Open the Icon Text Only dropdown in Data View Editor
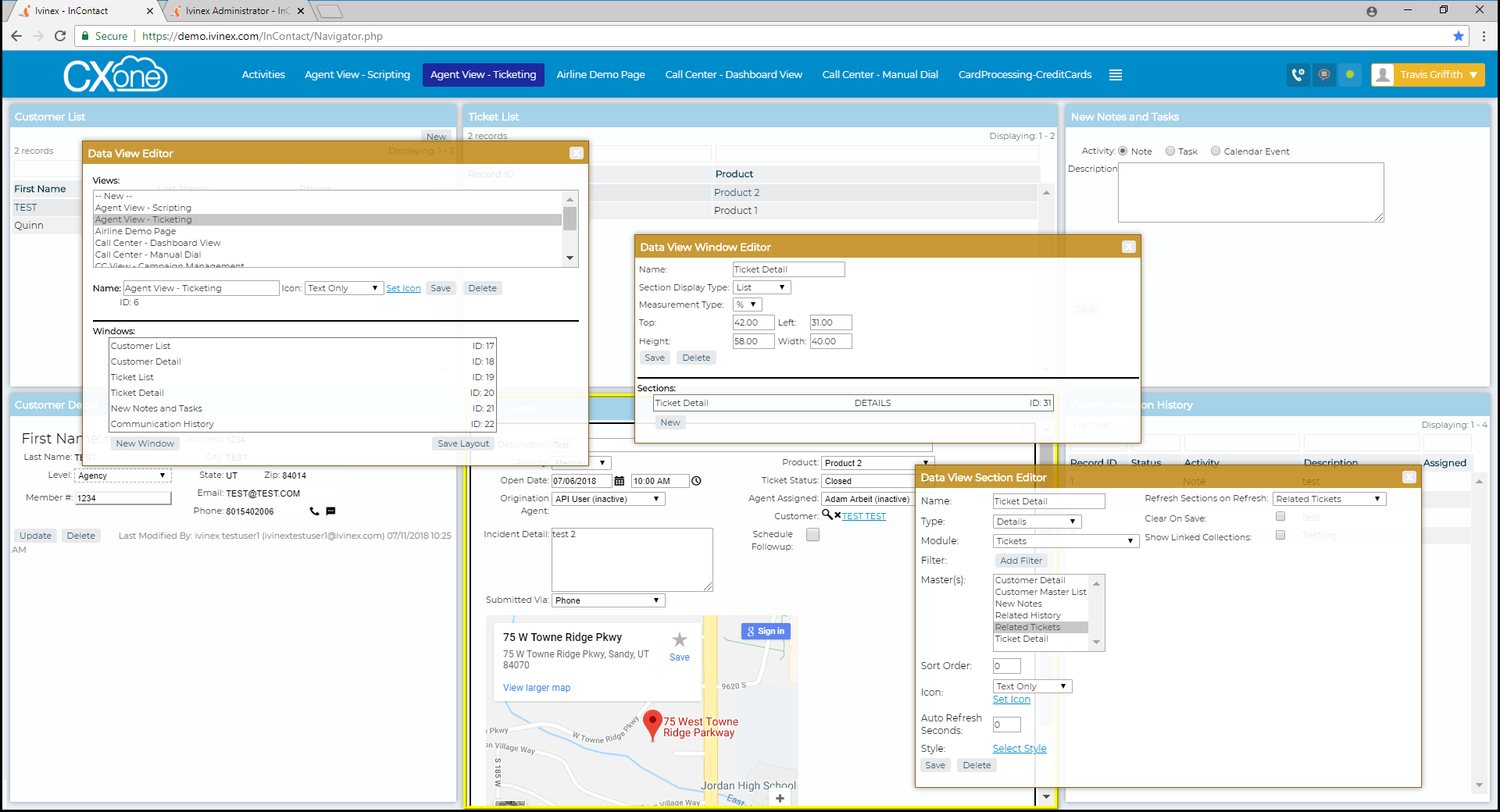This screenshot has width=1500, height=812. click(x=344, y=288)
